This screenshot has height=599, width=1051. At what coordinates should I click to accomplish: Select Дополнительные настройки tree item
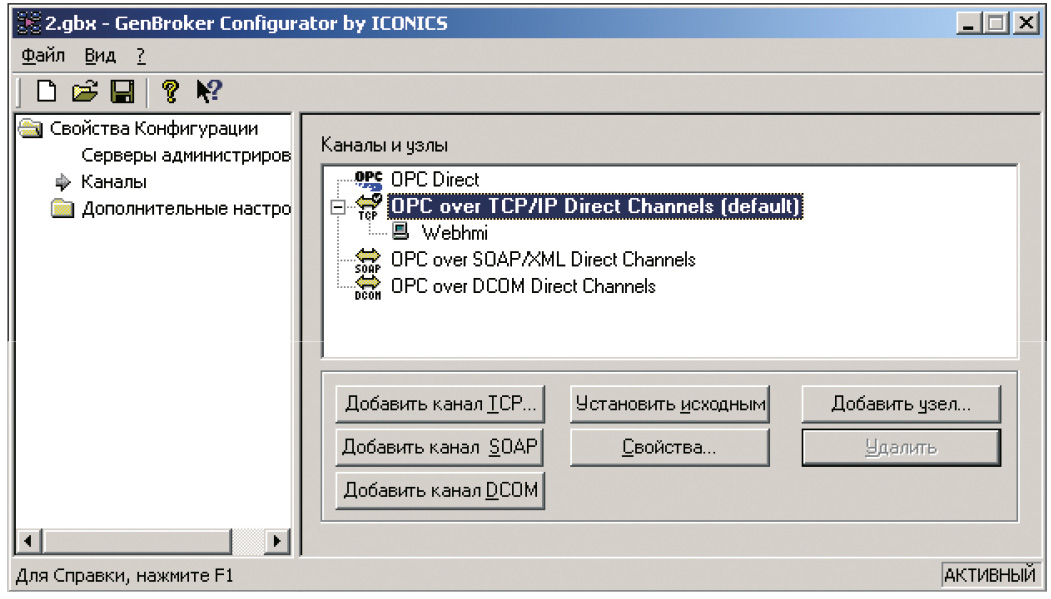point(186,208)
